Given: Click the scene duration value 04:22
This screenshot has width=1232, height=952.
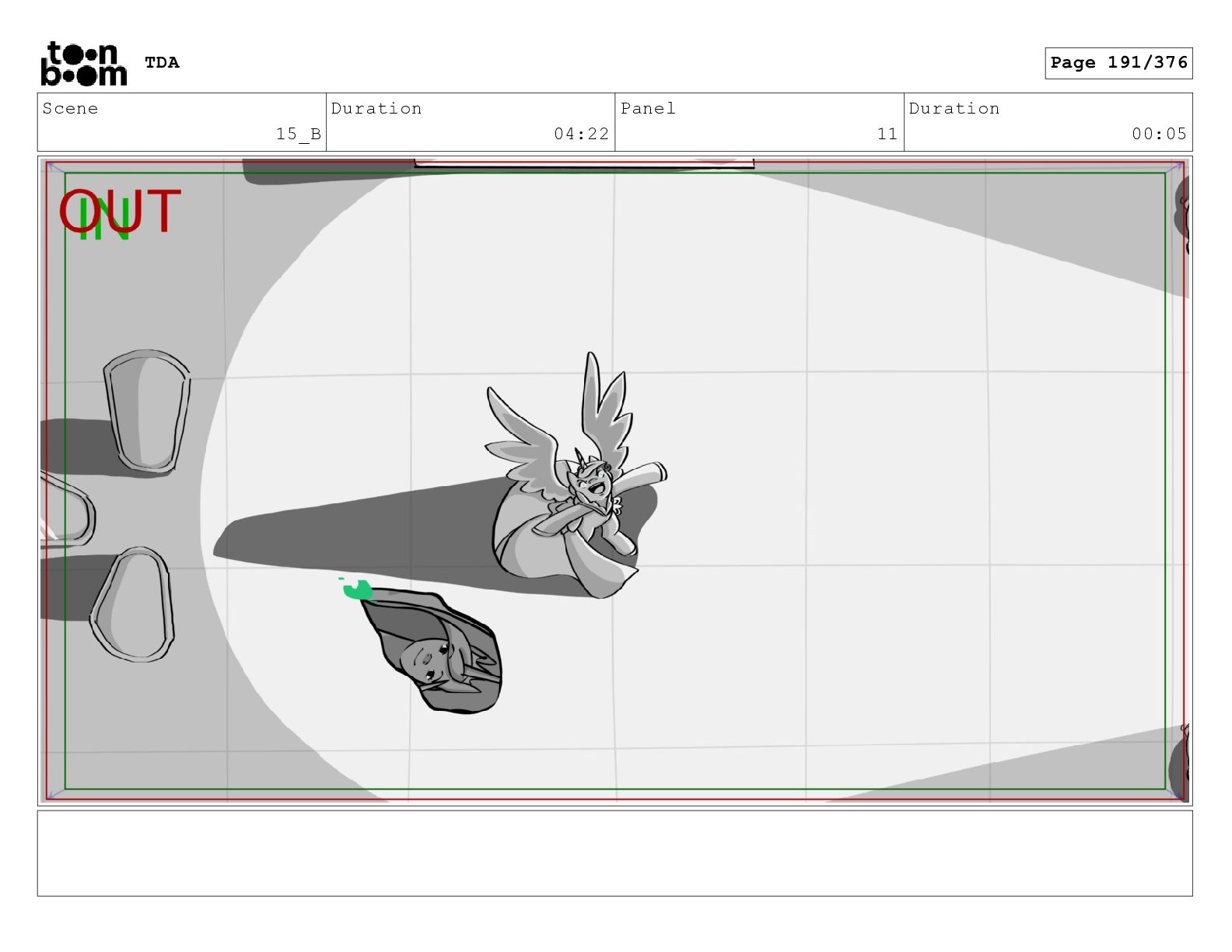Looking at the screenshot, I should pyautogui.click(x=582, y=134).
